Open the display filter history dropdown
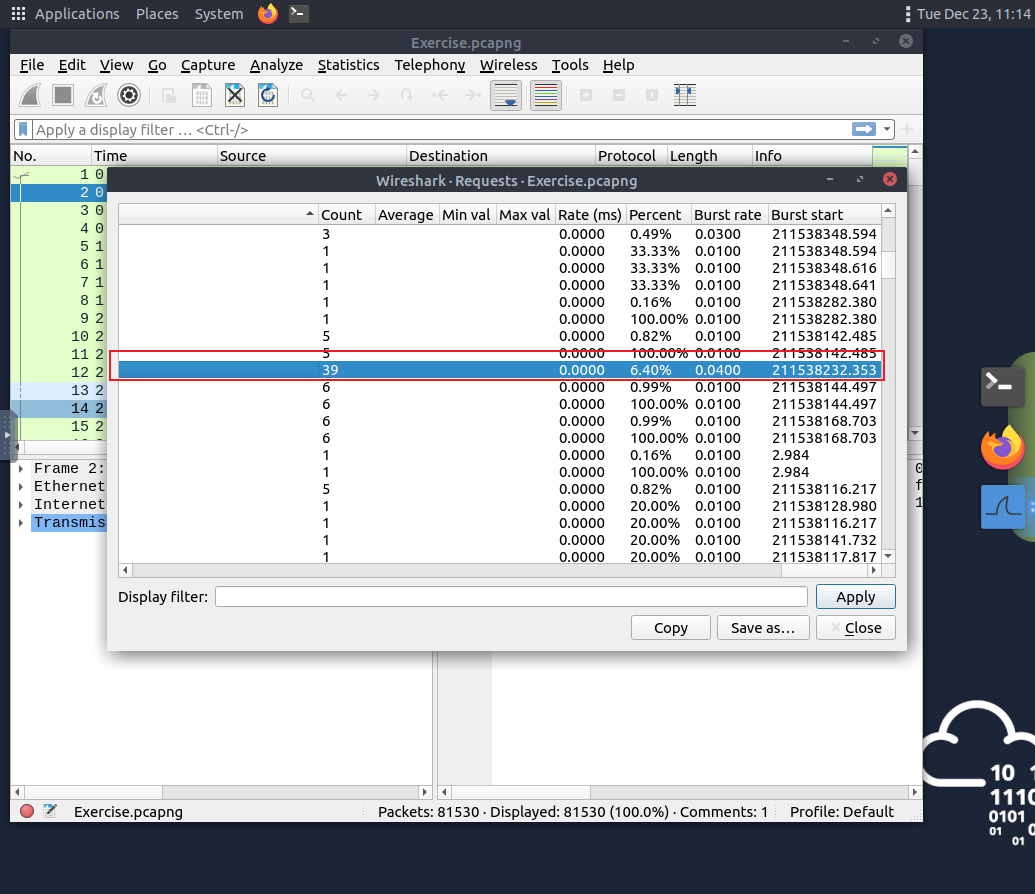This screenshot has height=894, width=1035. [886, 129]
